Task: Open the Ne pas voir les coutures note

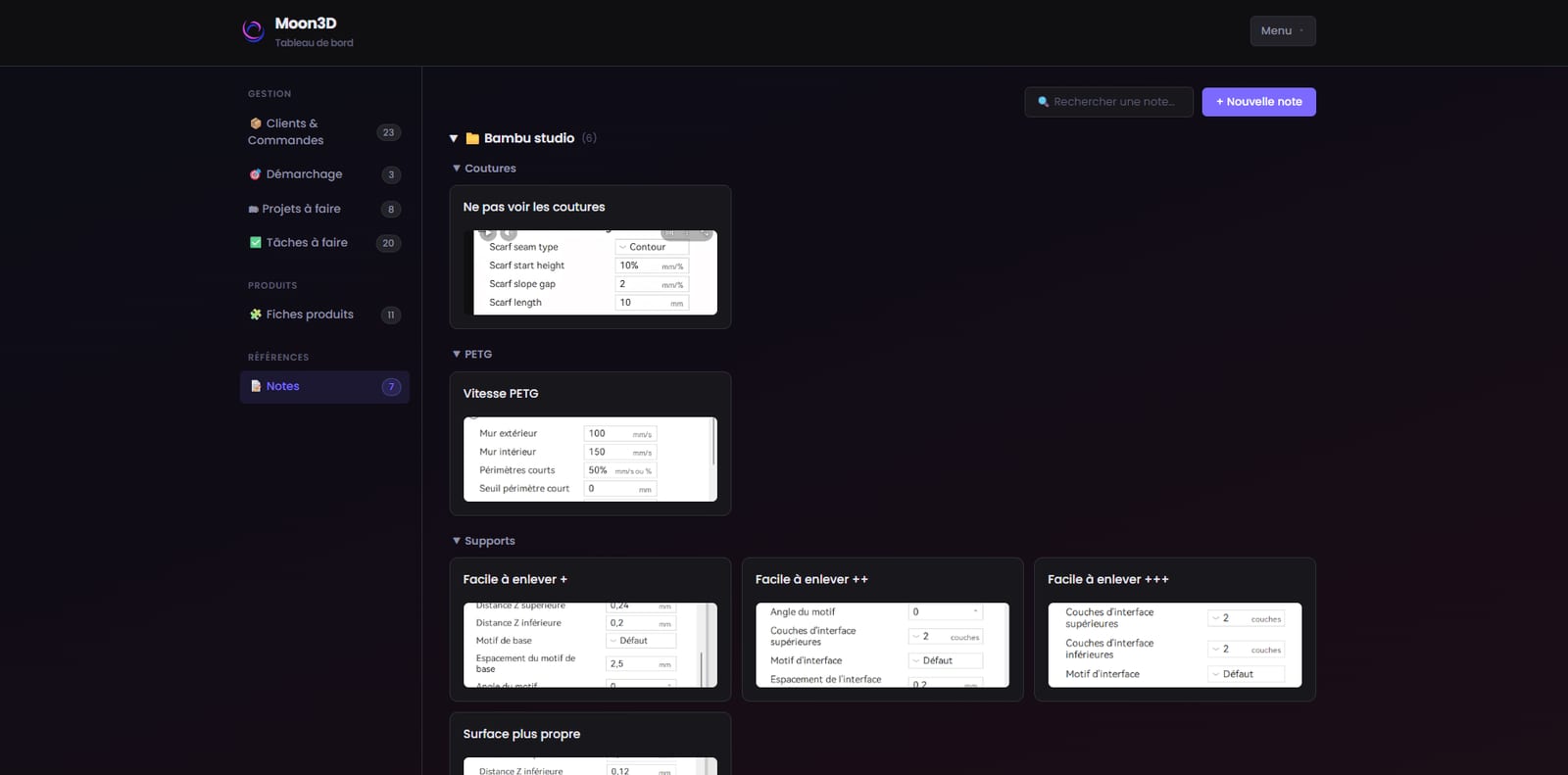Action: coord(590,257)
